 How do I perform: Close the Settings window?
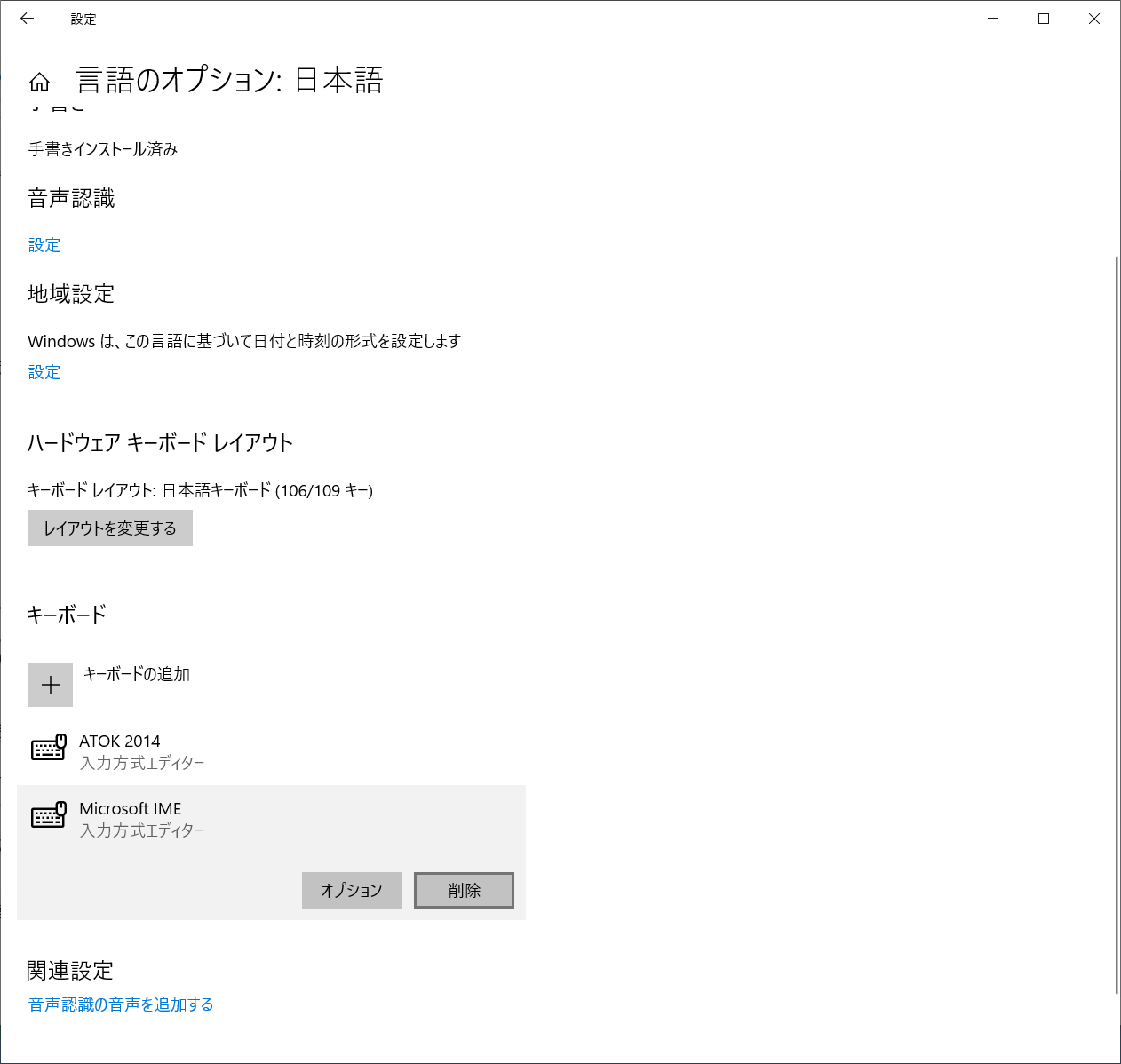pyautogui.click(x=1094, y=19)
